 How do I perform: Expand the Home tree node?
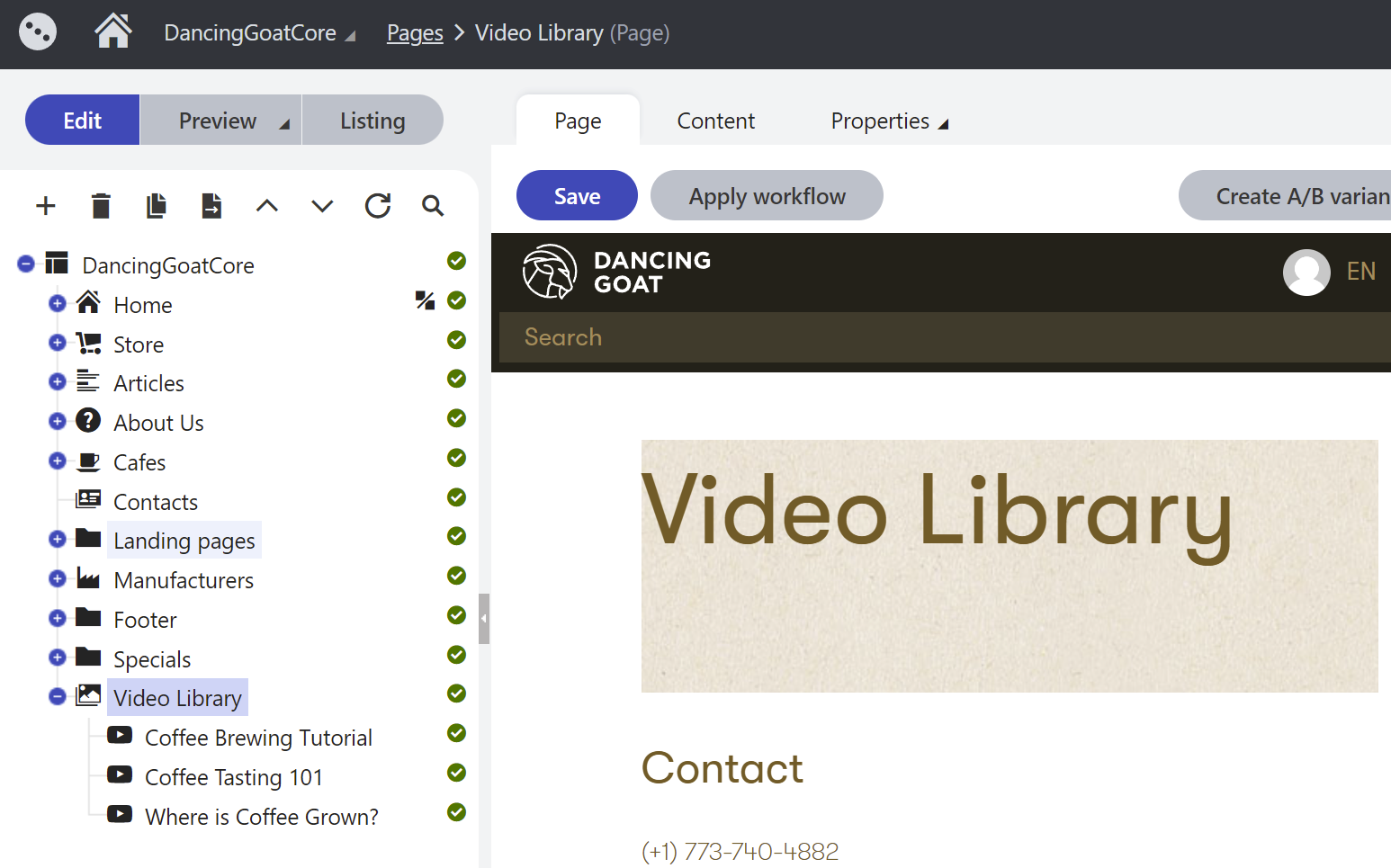pyautogui.click(x=58, y=303)
